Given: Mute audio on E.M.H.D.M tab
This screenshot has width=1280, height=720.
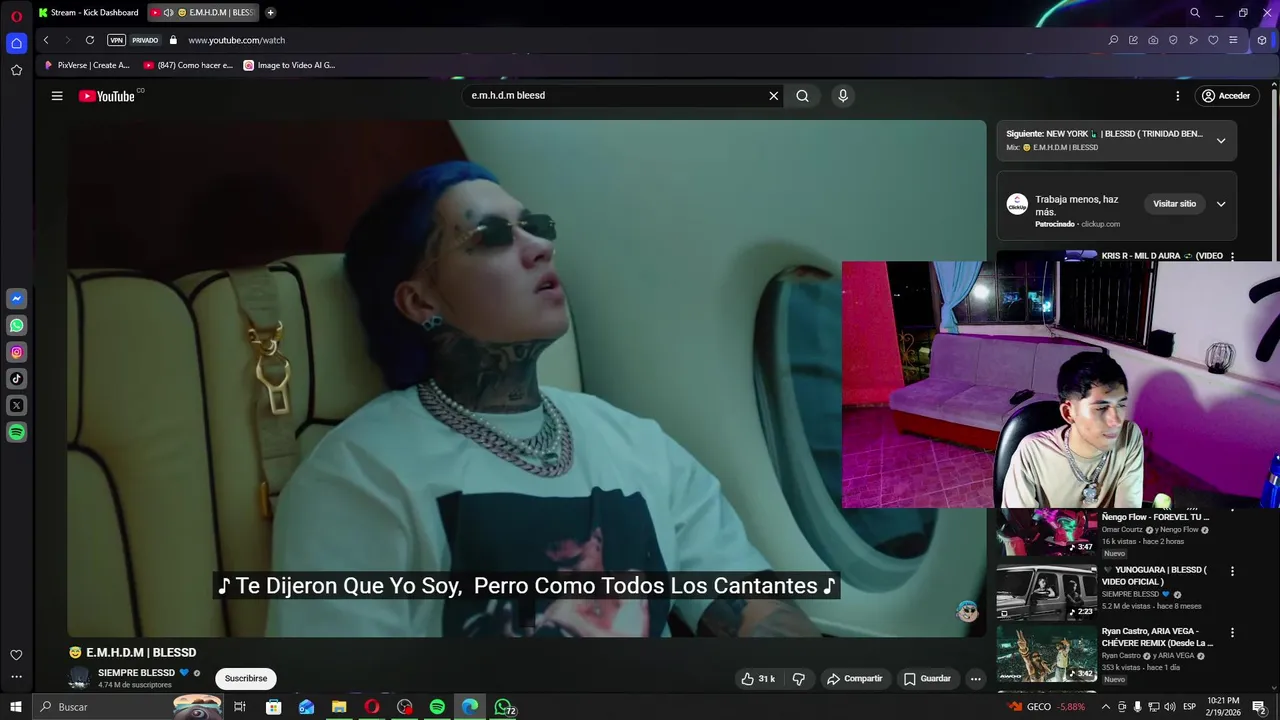Looking at the screenshot, I should (x=168, y=13).
